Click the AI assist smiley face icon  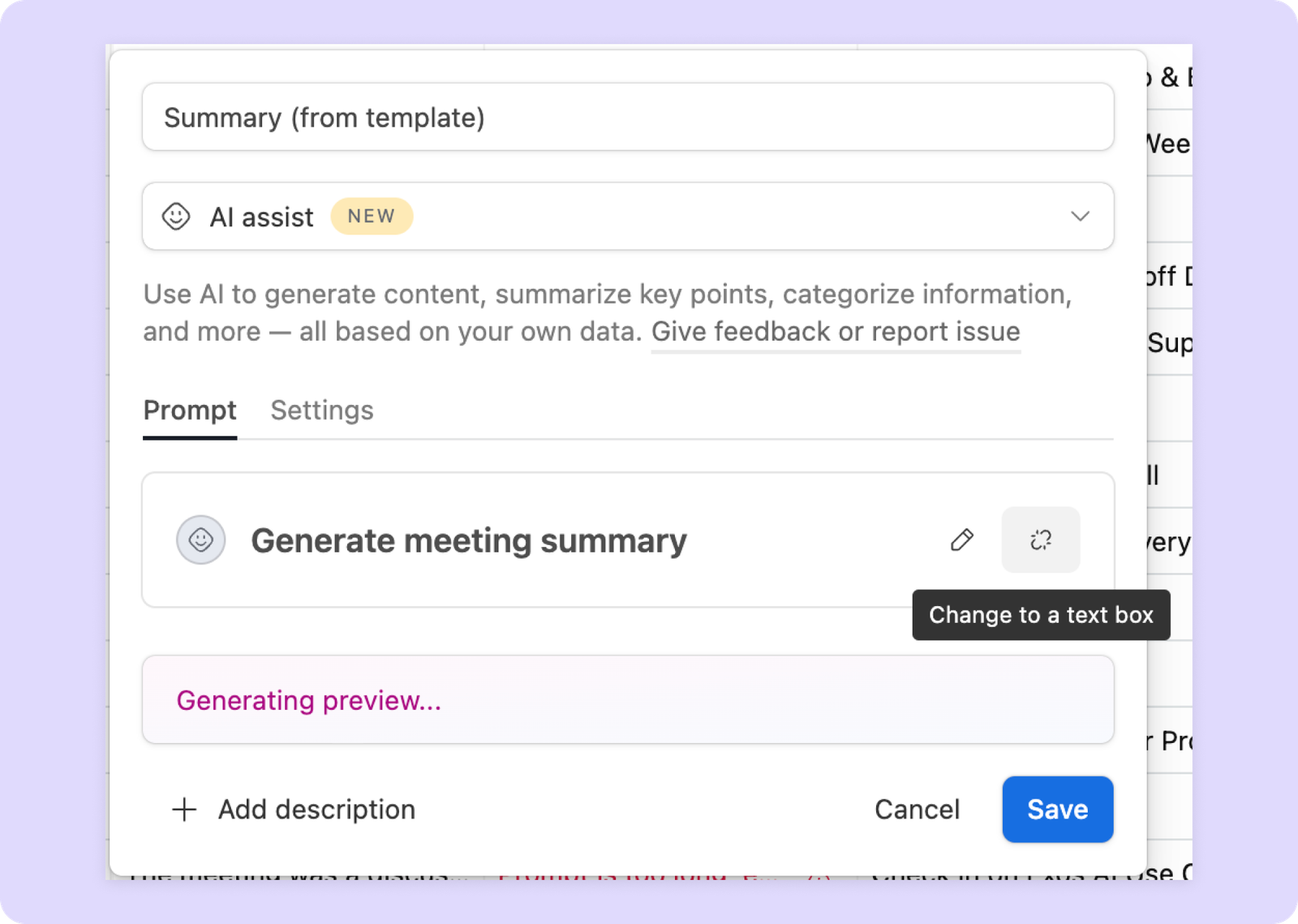pos(176,217)
